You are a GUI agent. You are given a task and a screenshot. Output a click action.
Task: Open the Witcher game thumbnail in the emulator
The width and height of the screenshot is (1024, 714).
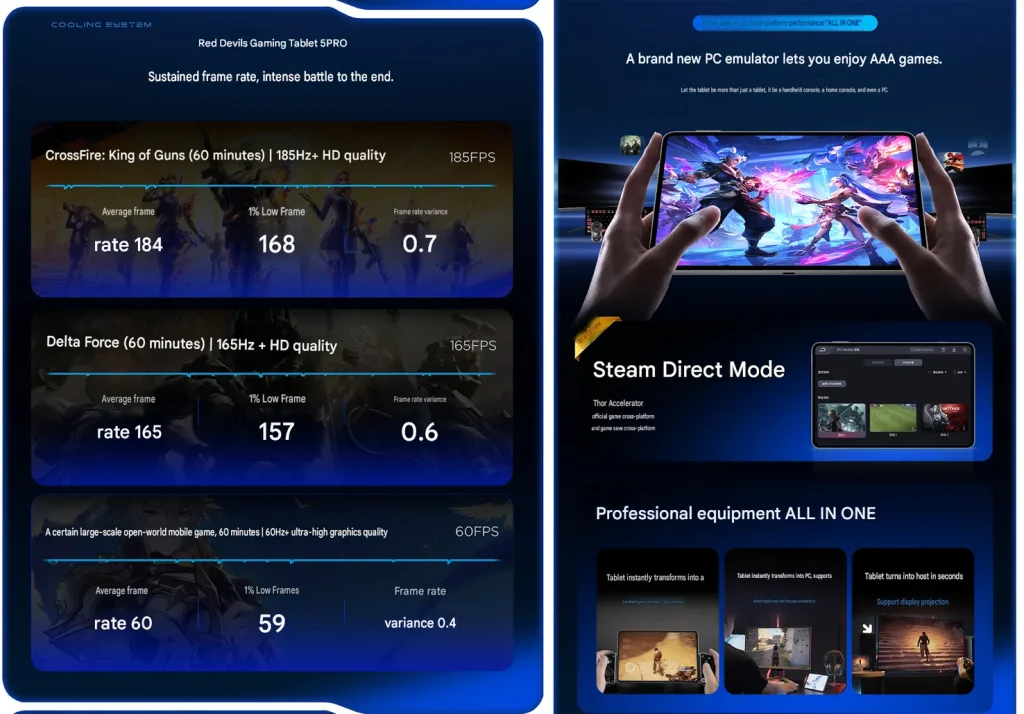945,417
